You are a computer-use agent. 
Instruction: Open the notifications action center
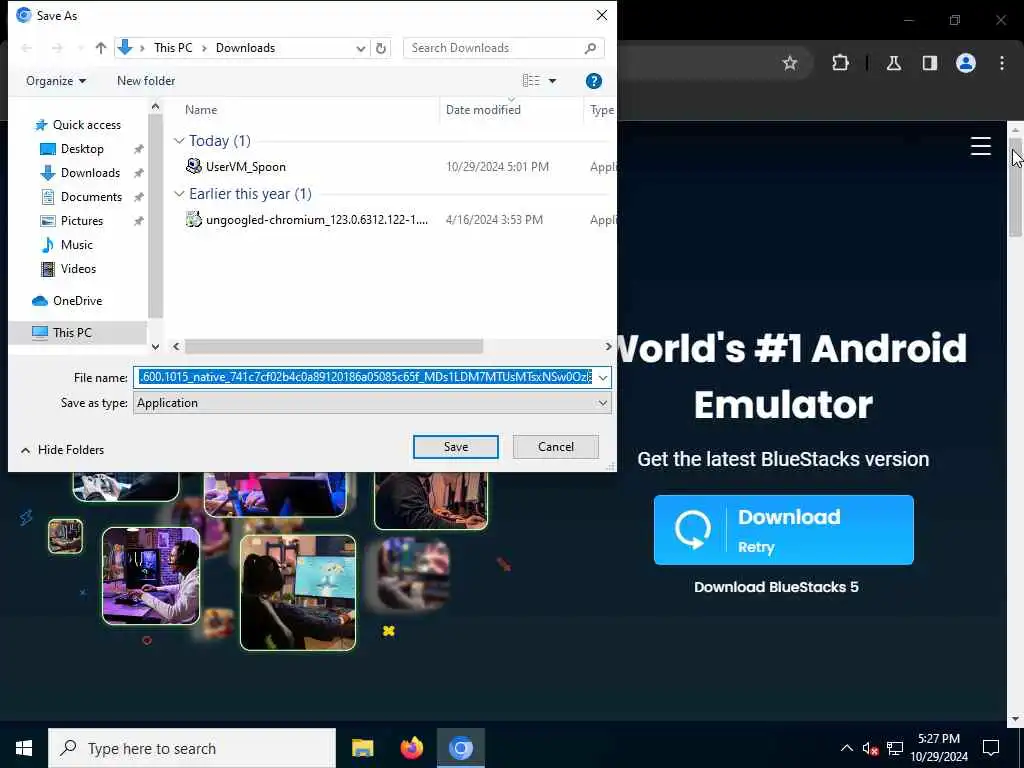[991, 748]
